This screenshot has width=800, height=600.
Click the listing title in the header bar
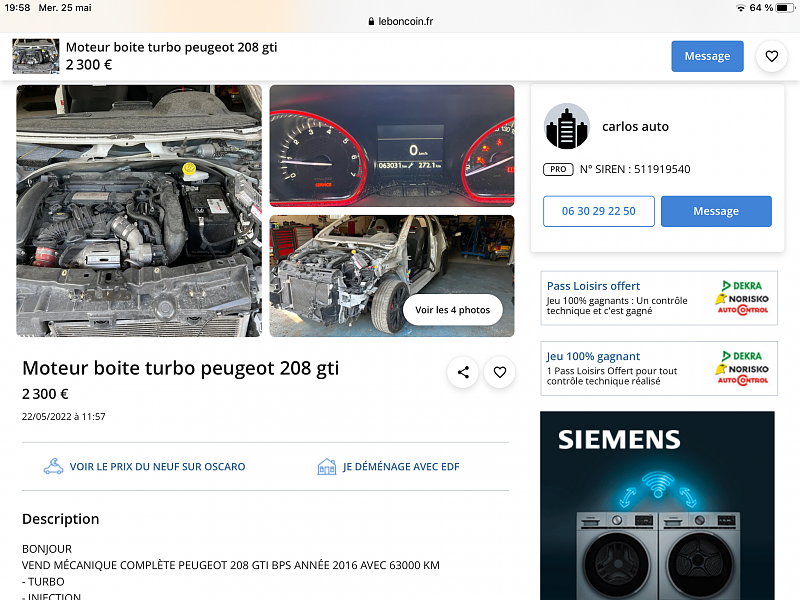(x=171, y=47)
